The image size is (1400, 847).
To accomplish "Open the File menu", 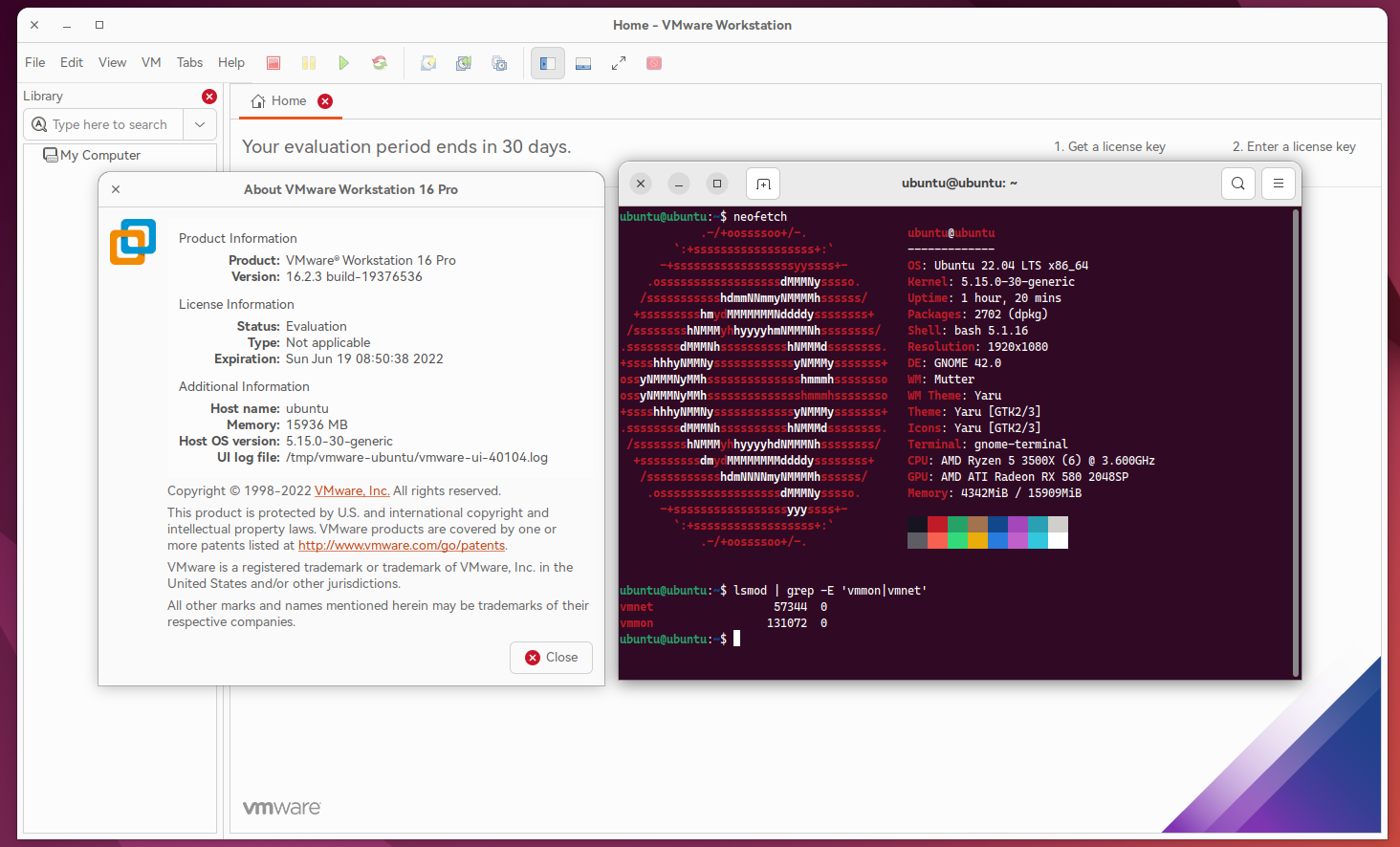I will (35, 62).
